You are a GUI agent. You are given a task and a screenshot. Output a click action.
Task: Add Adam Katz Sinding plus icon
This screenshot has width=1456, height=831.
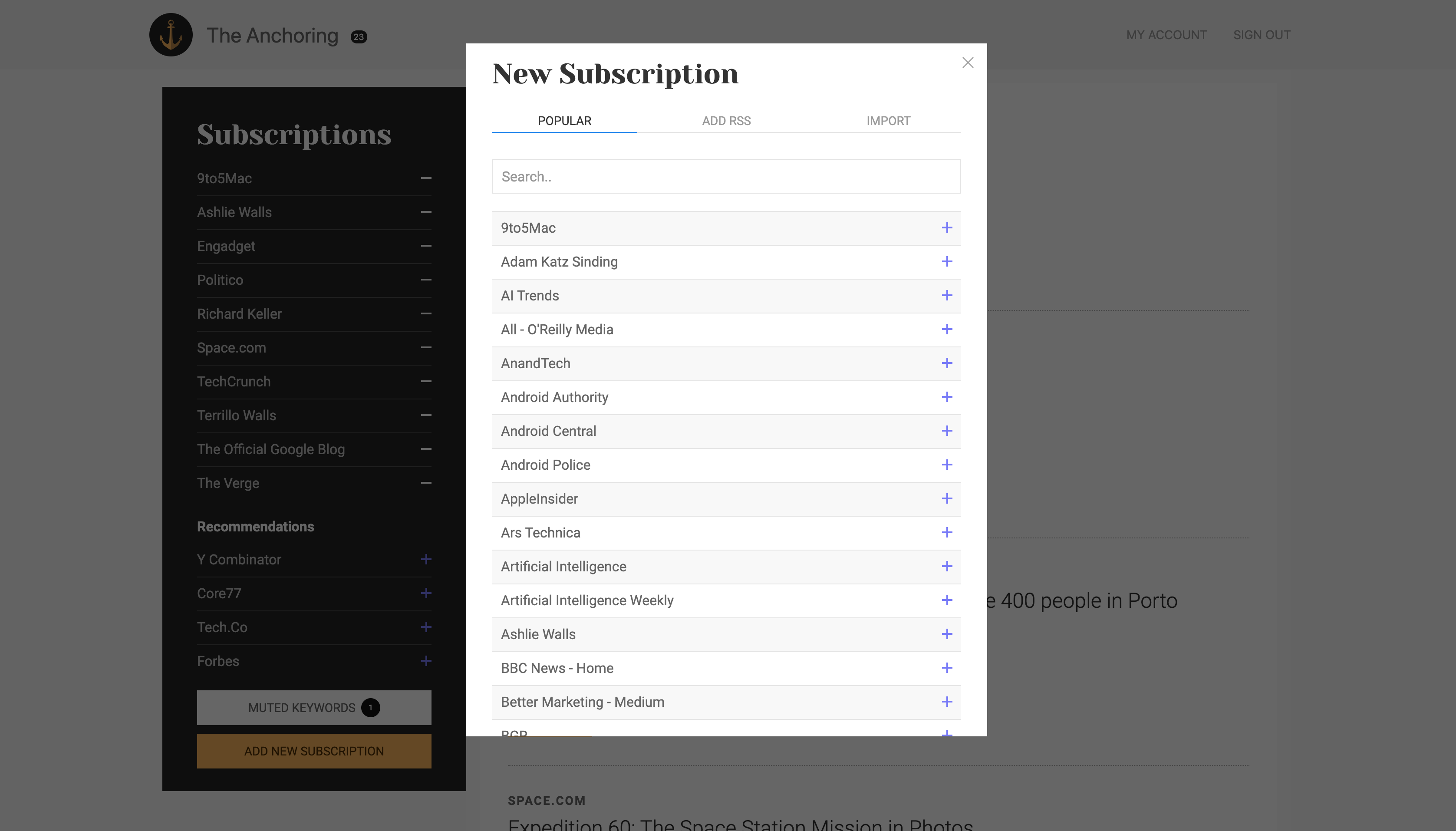click(x=946, y=261)
